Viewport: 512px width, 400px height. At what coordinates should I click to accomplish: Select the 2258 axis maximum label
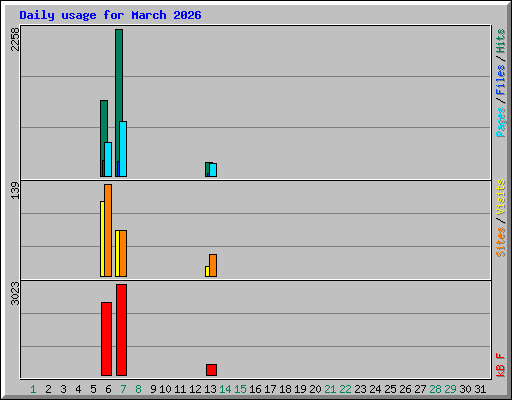point(15,39)
